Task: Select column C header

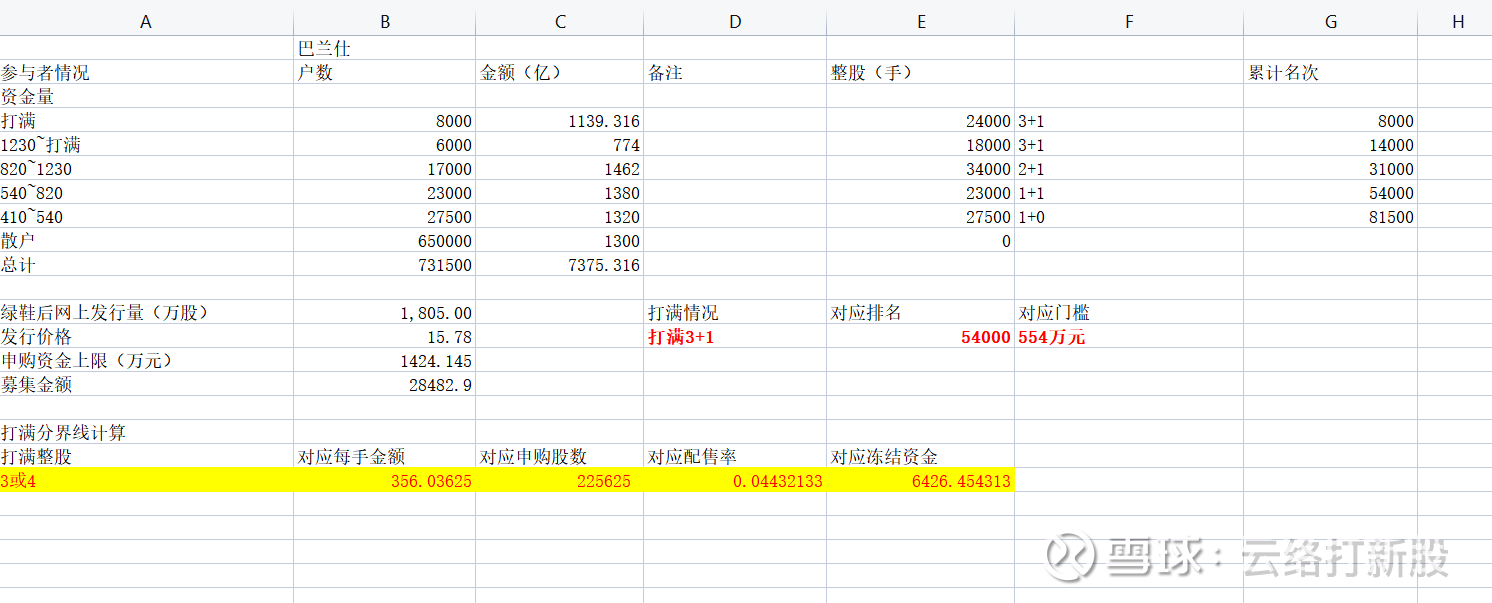Action: coord(560,22)
